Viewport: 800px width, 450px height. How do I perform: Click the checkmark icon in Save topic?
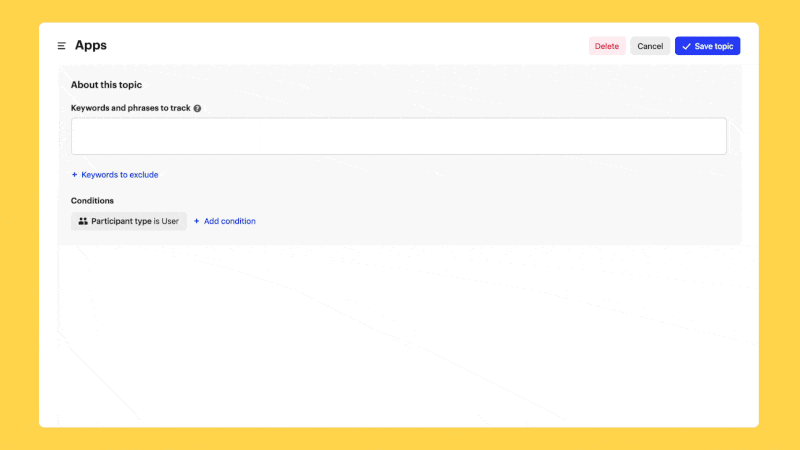pos(686,46)
